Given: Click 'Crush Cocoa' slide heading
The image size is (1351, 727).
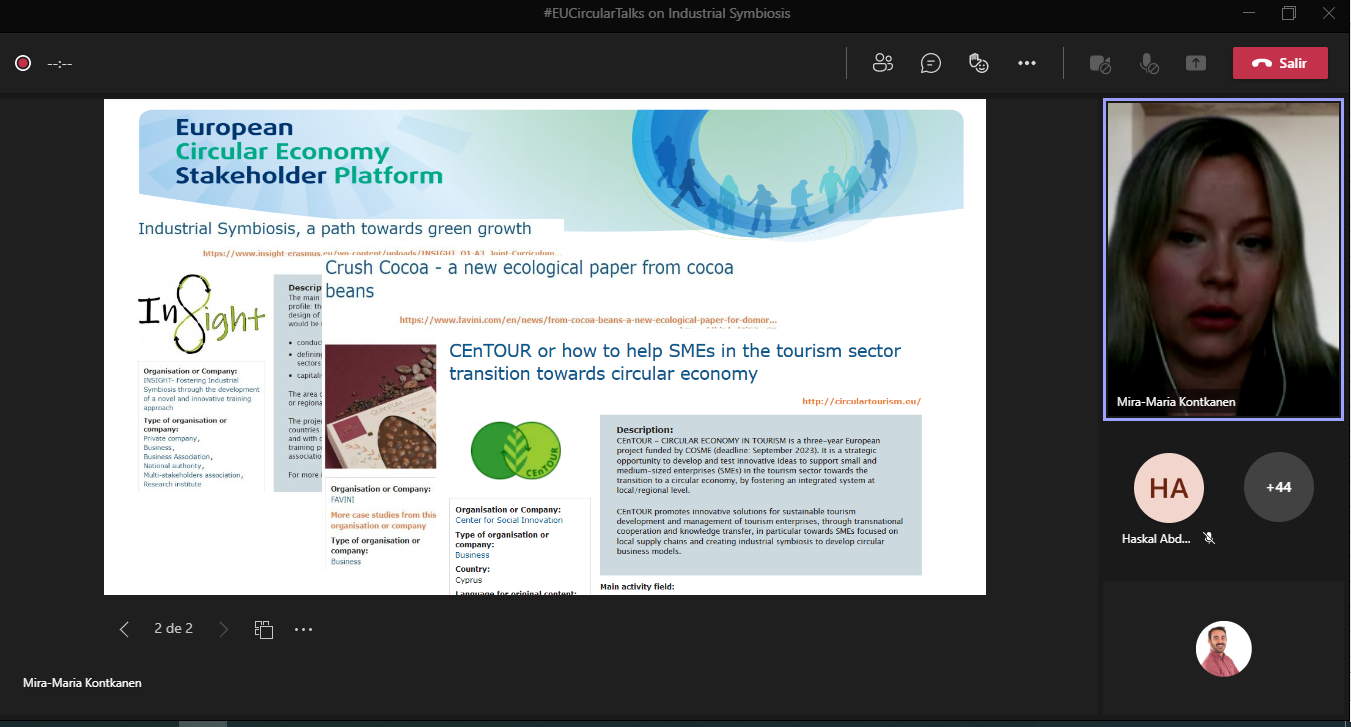Looking at the screenshot, I should tap(529, 279).
